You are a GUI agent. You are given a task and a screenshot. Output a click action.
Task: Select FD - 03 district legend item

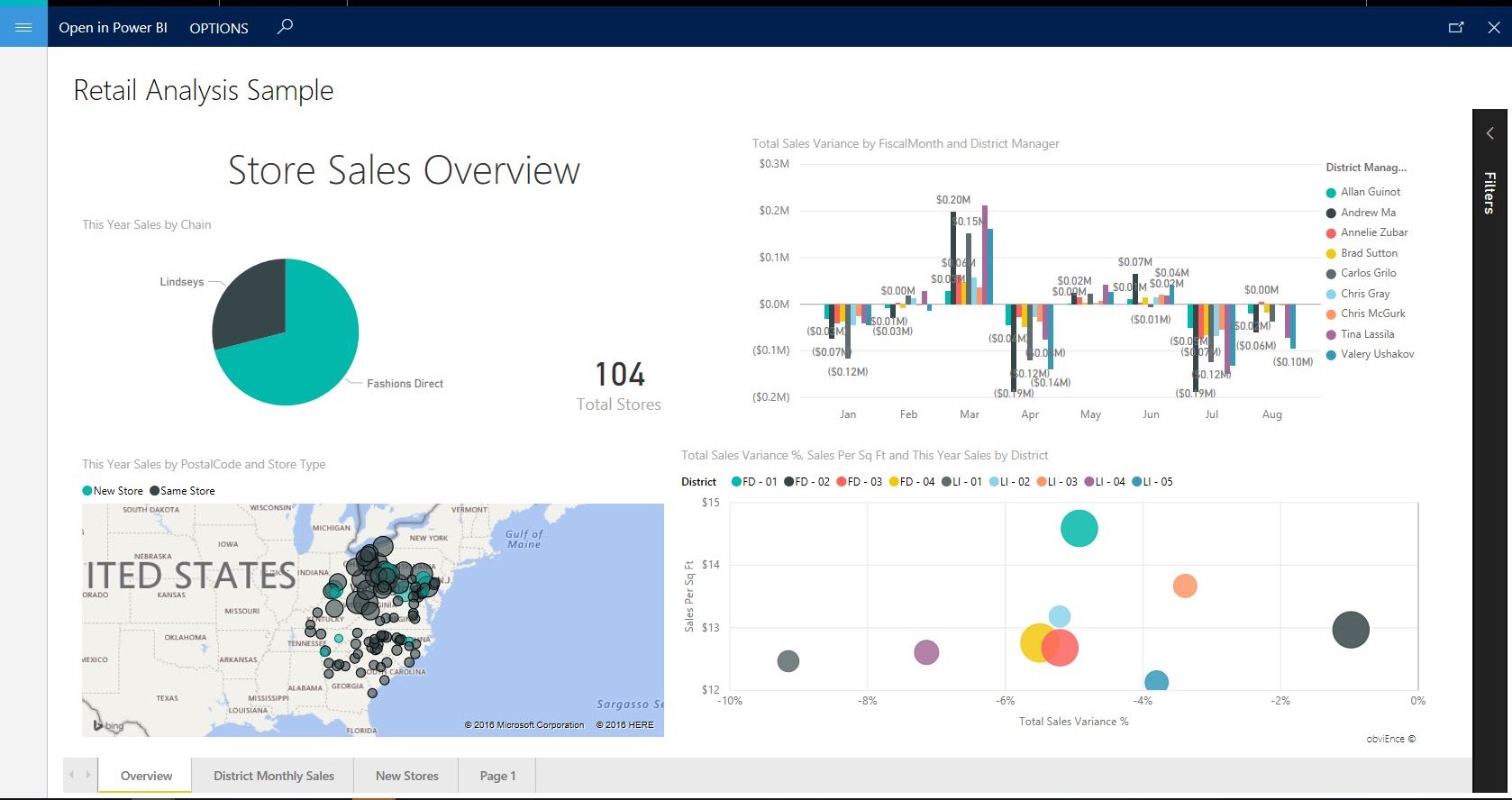click(860, 482)
